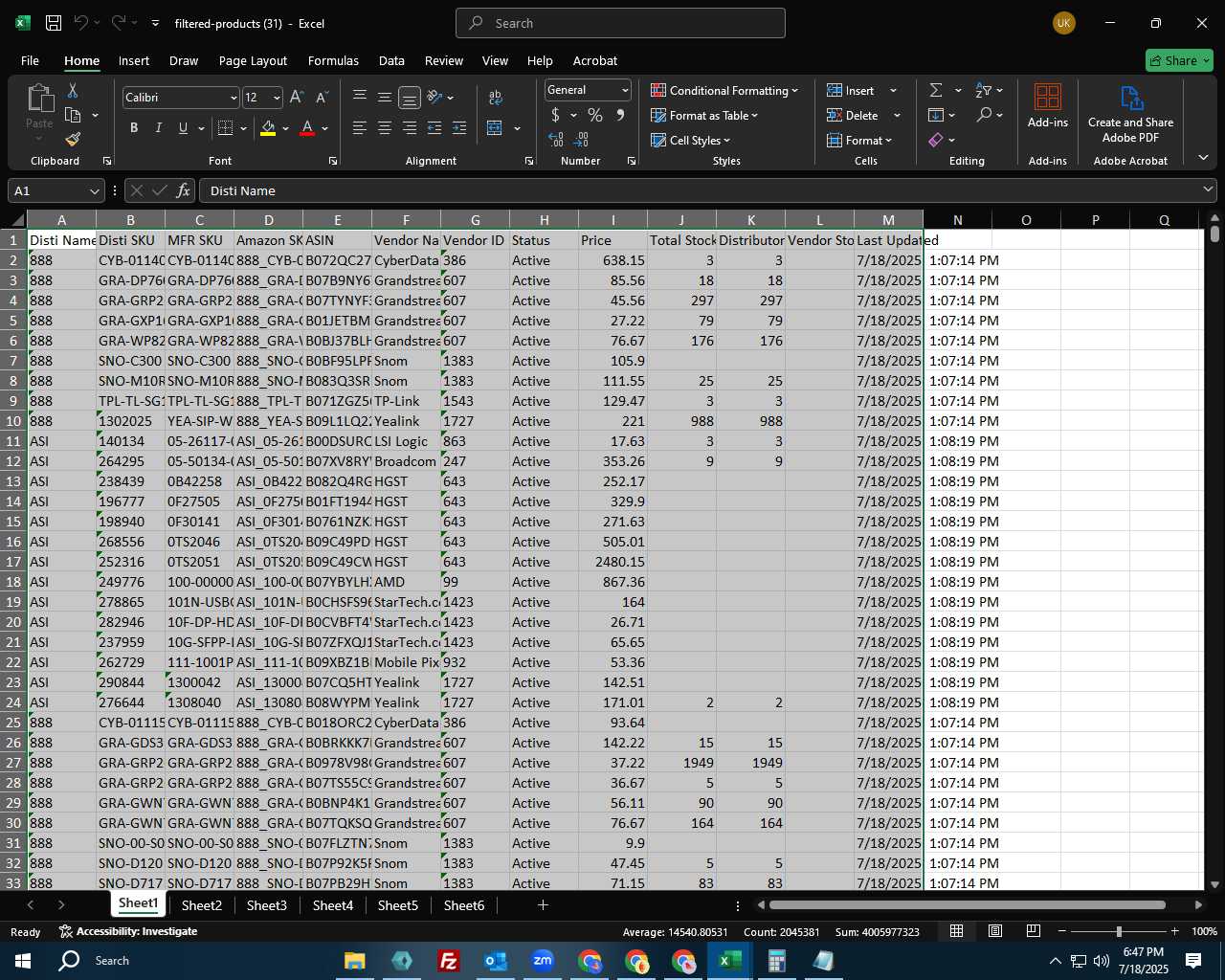Click the Middle Align icon

tap(385, 97)
